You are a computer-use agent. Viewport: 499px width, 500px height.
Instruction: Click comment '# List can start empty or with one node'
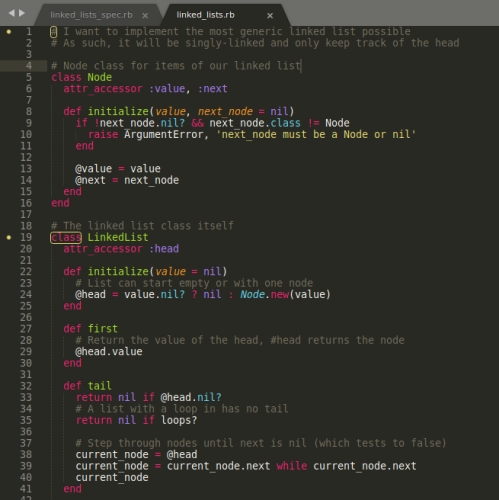(194, 283)
